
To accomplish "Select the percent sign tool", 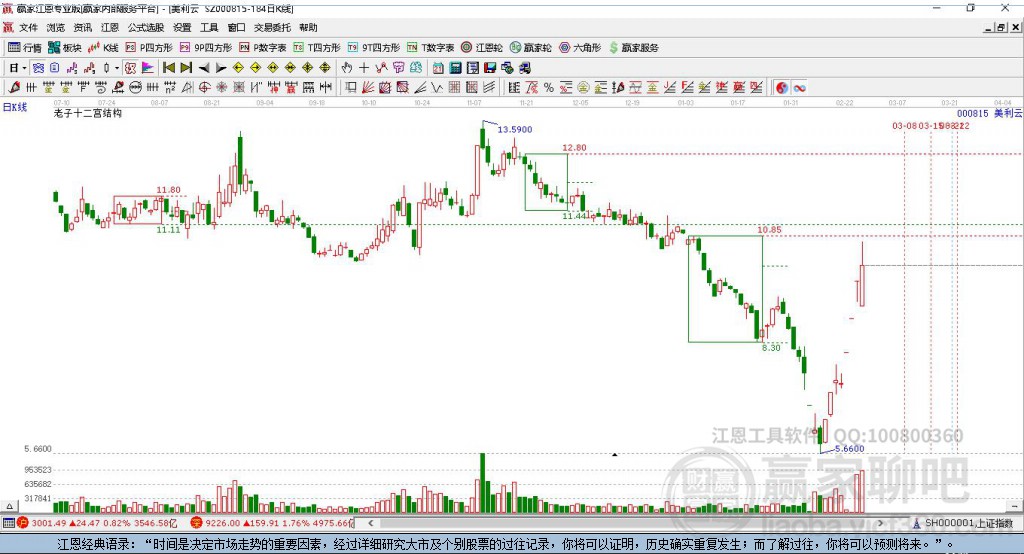I will click(549, 88).
